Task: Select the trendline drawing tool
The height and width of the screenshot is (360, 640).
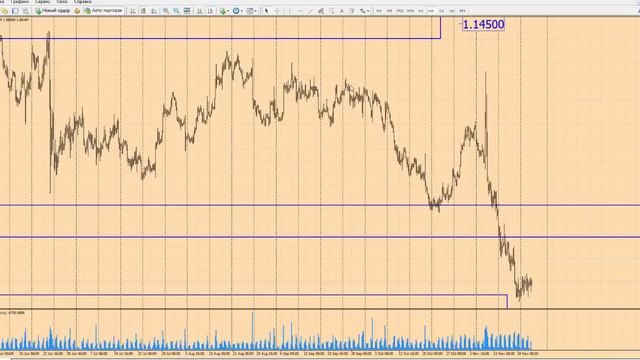Action: [x=311, y=11]
